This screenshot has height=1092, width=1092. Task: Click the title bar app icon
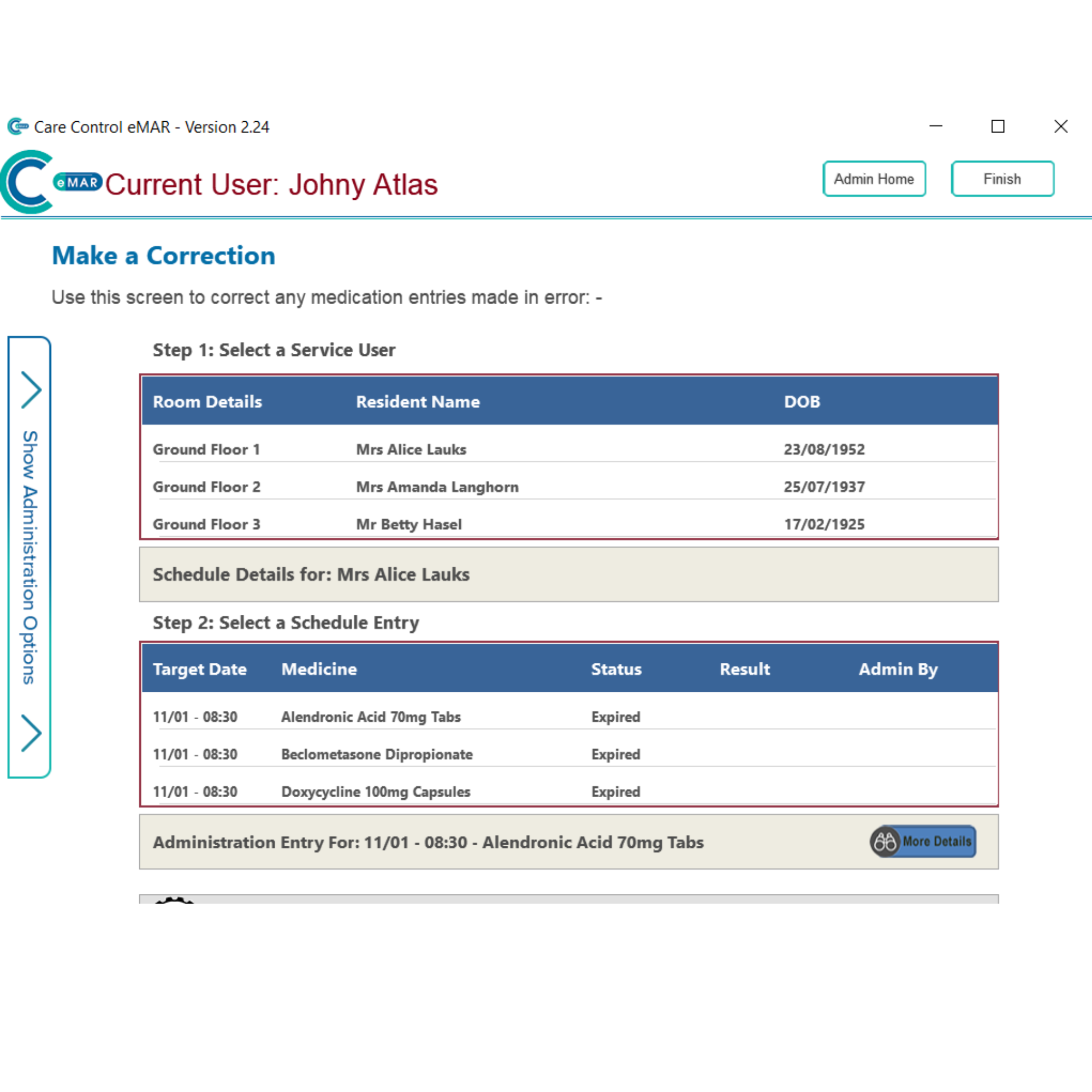point(18,127)
